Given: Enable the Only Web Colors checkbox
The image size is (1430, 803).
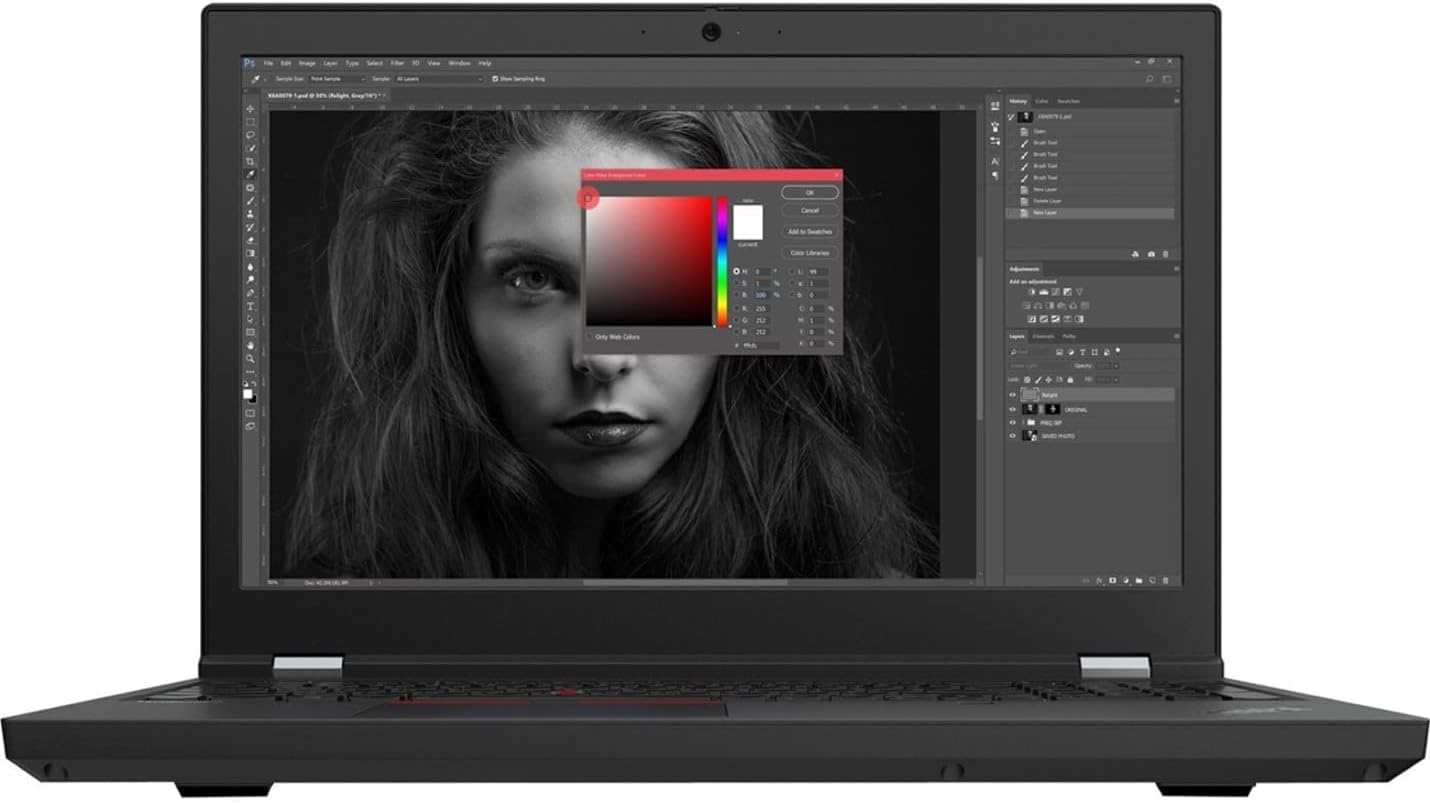Looking at the screenshot, I should click(x=589, y=336).
